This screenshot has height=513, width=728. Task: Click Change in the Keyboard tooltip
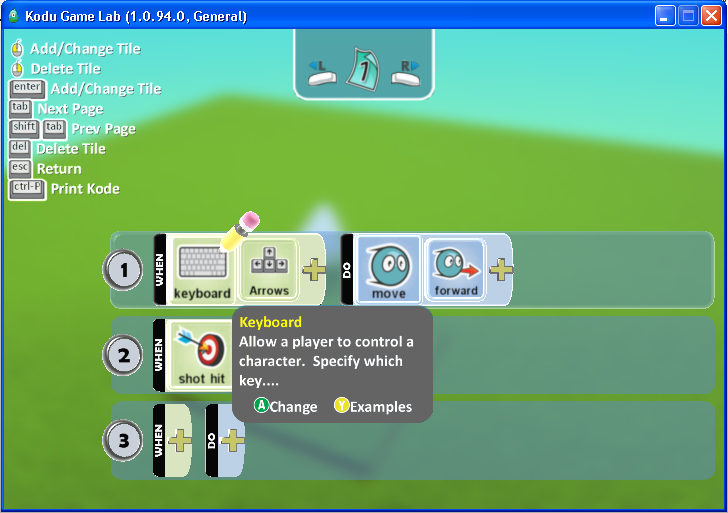286,407
